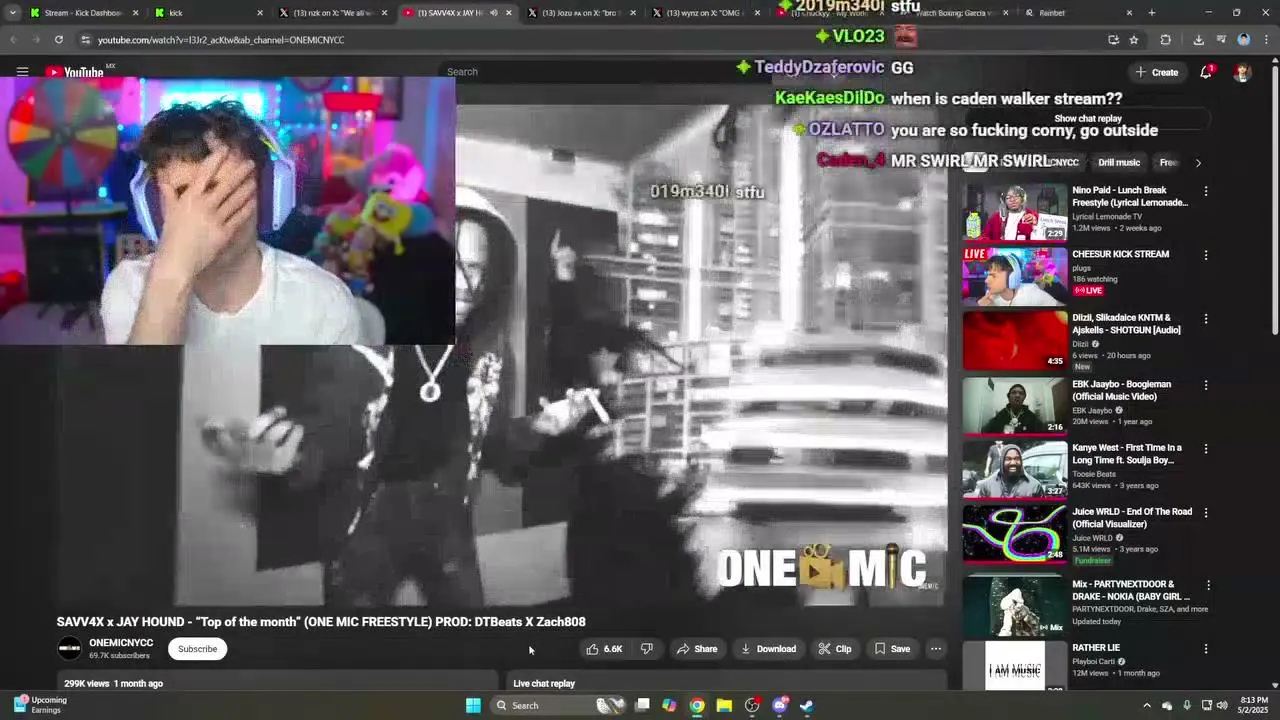1280x720 pixels.
Task: Show more filter chips with right arrow
Action: coord(1198,163)
